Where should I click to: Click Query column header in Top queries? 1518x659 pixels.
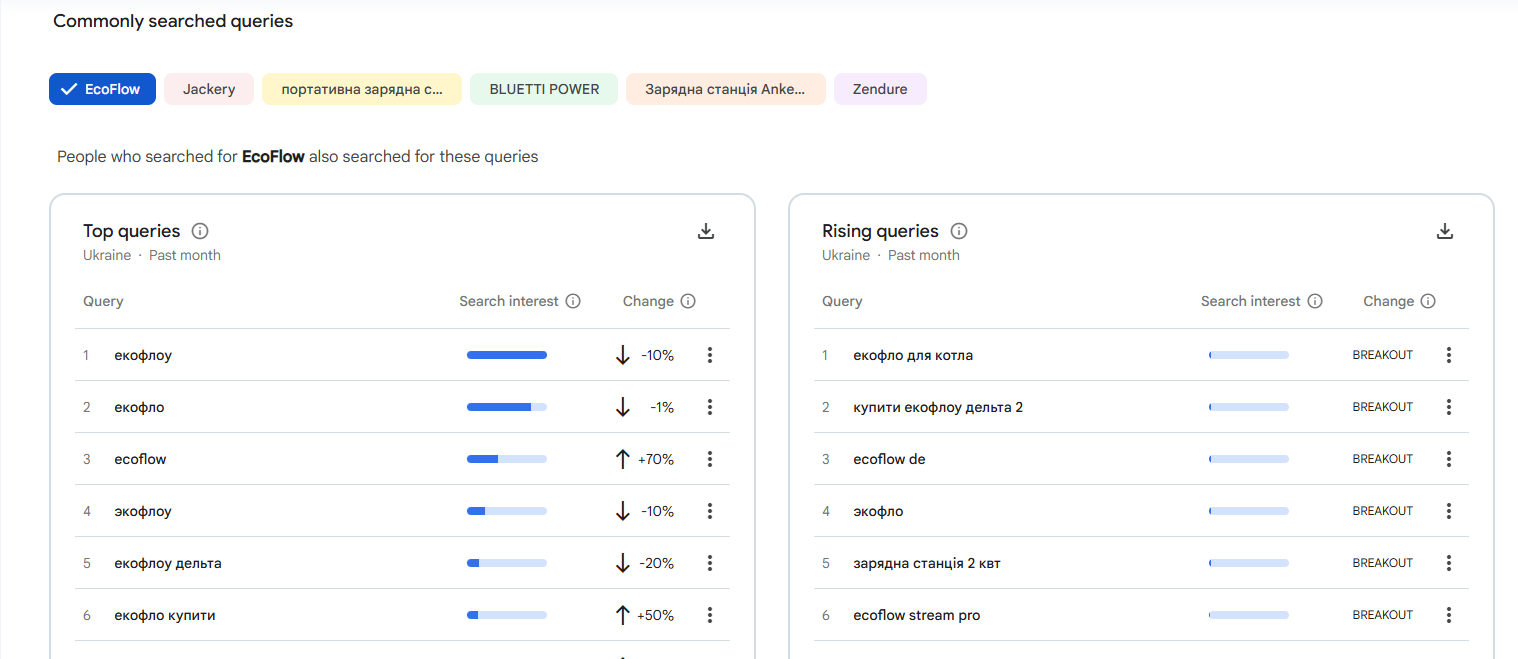tap(103, 301)
